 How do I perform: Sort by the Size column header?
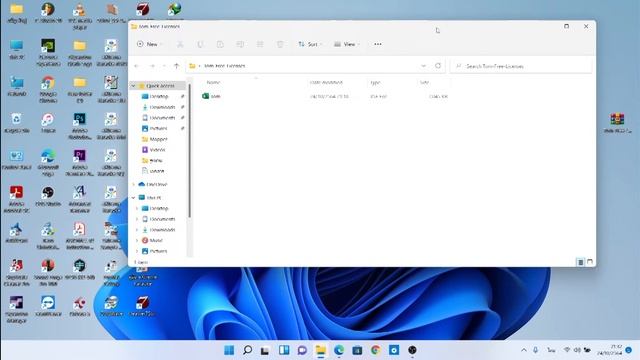(x=424, y=82)
